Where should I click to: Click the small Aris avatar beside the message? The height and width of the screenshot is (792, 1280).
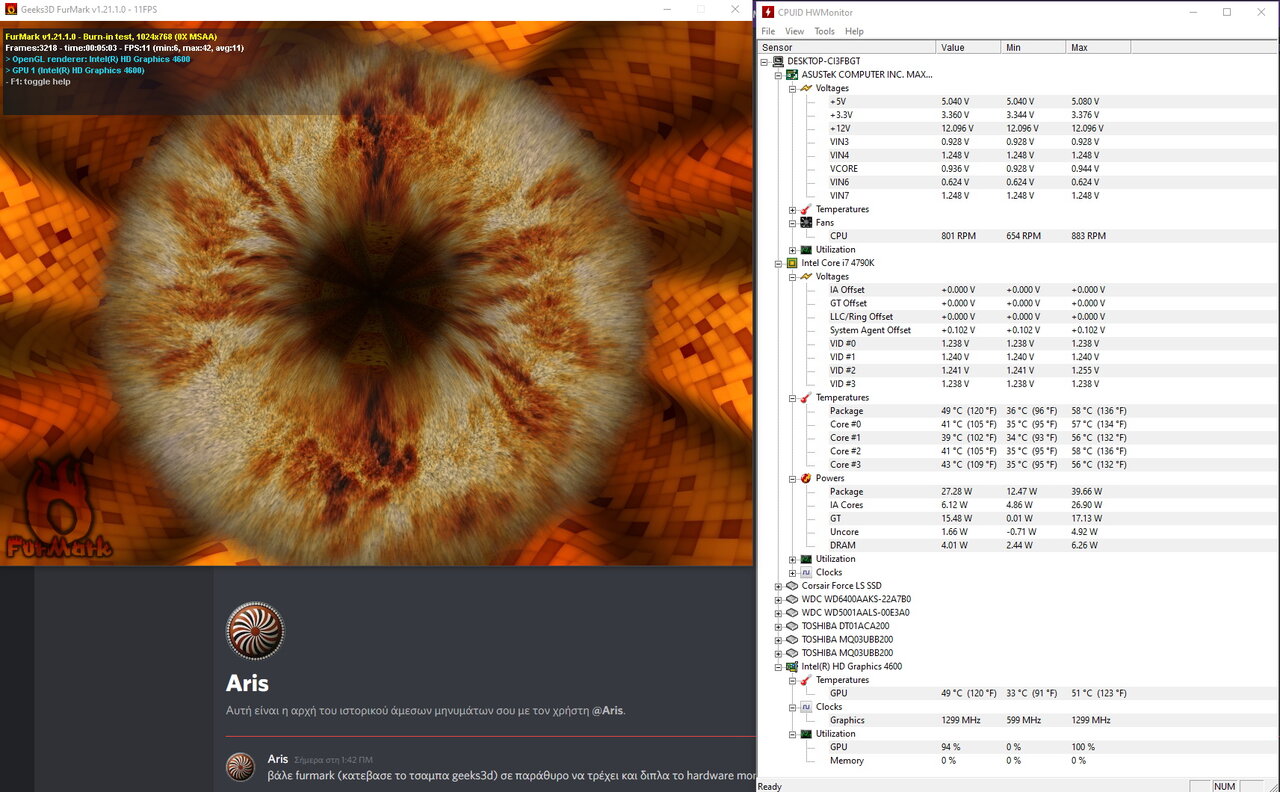tap(240, 767)
